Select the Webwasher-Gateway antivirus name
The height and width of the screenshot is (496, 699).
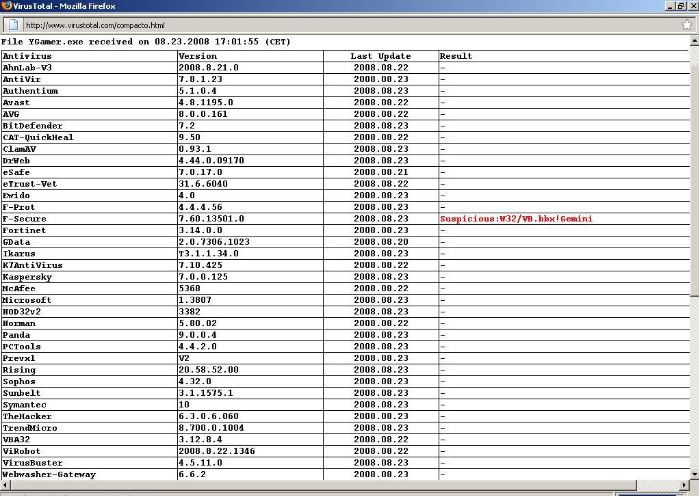(49, 474)
